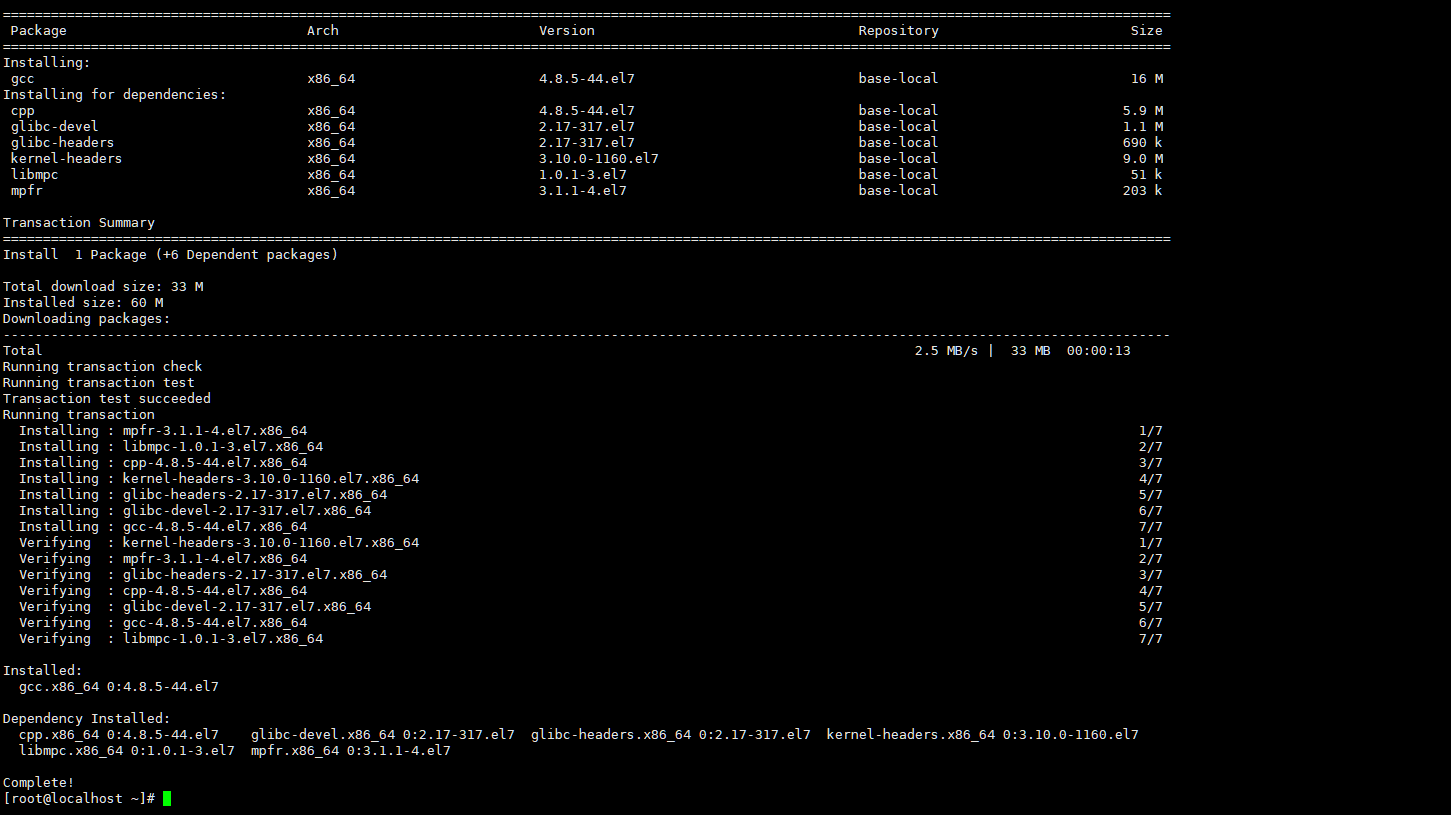Click 'glibc-headers.x86_64 0:2.17-317.el7' dependency entry
Screen dimensions: 1451x815
[x=671, y=734]
